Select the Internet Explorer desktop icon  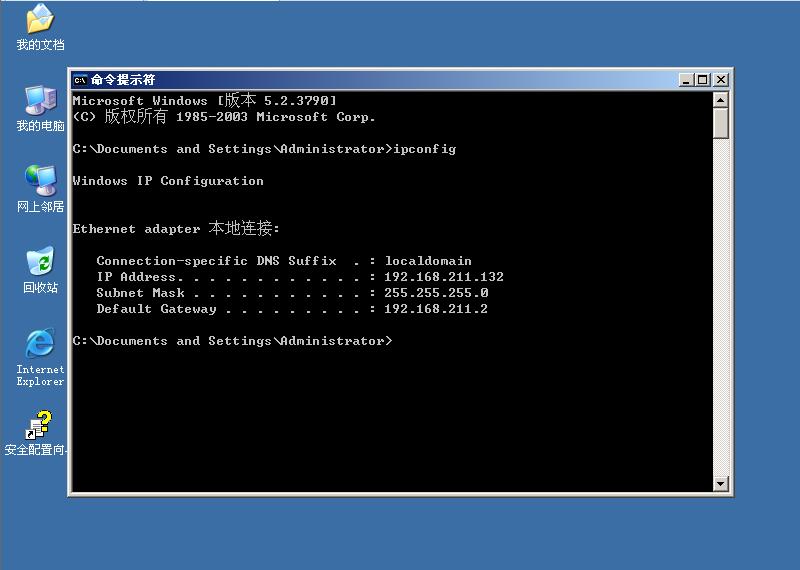tap(40, 357)
